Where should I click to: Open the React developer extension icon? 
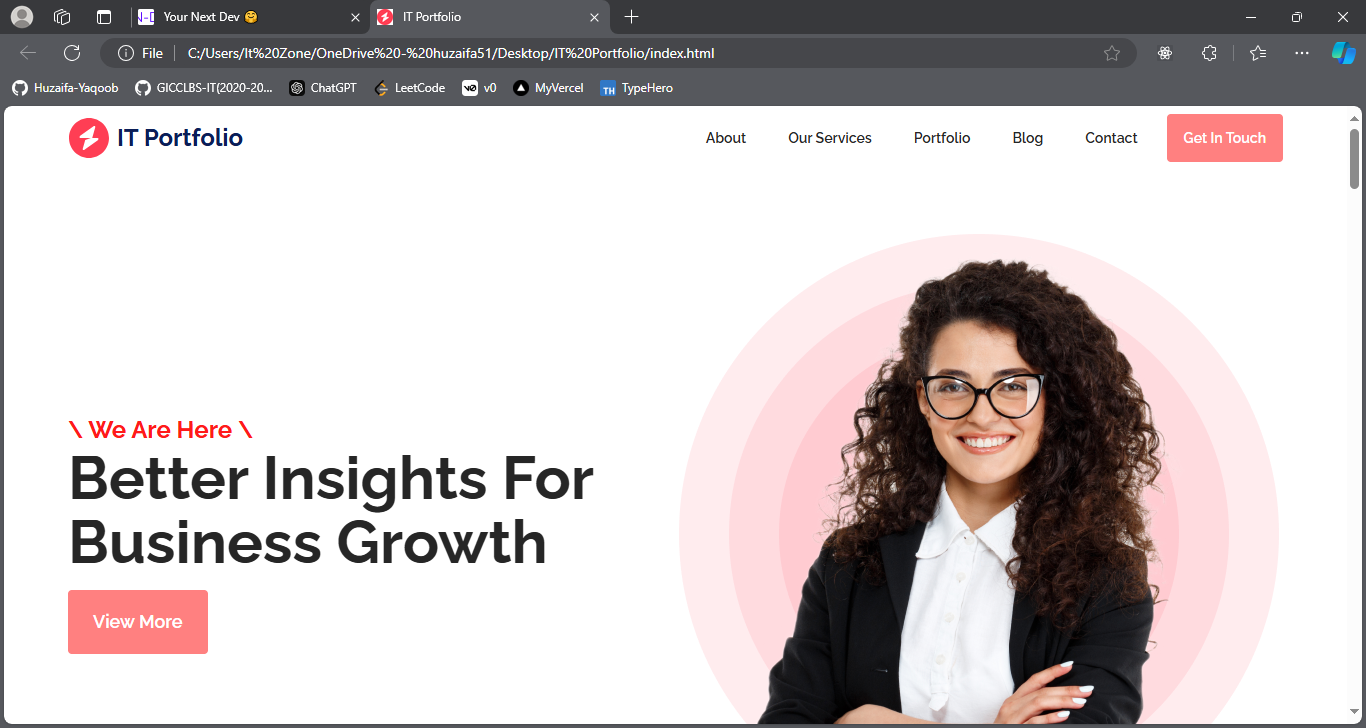1165,53
